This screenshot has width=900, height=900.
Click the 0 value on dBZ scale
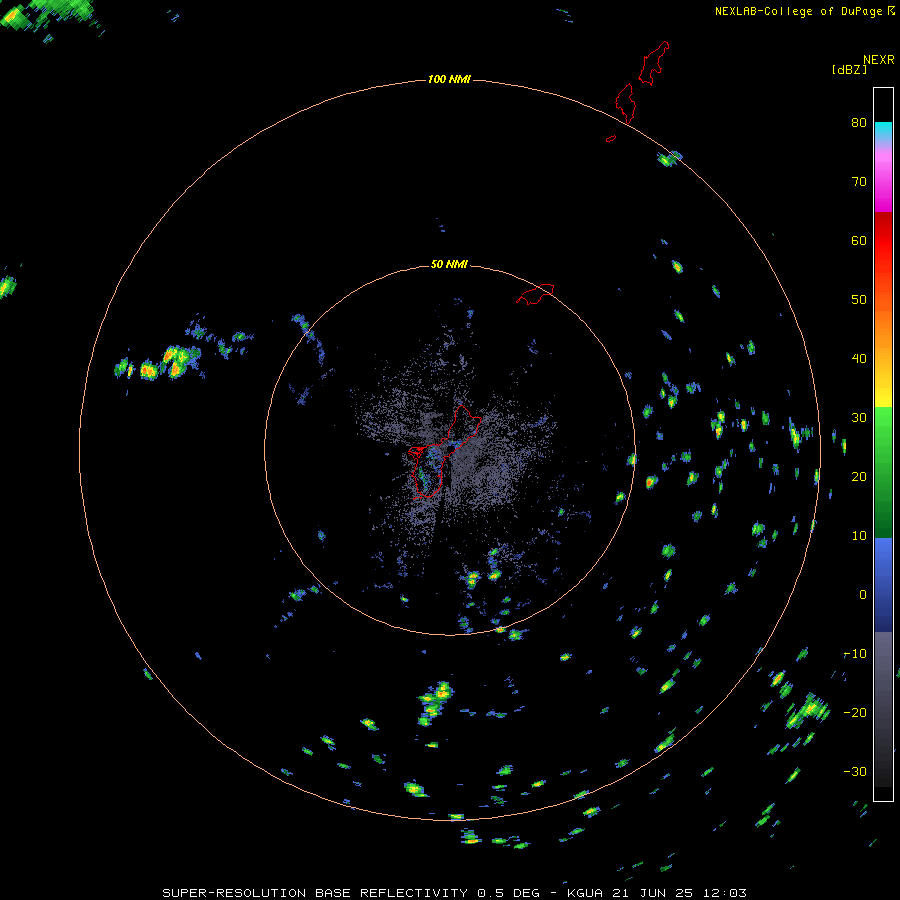[863, 595]
